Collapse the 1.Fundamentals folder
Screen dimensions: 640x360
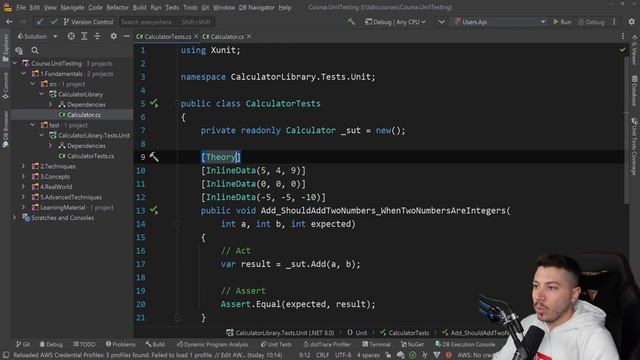tap(24, 73)
